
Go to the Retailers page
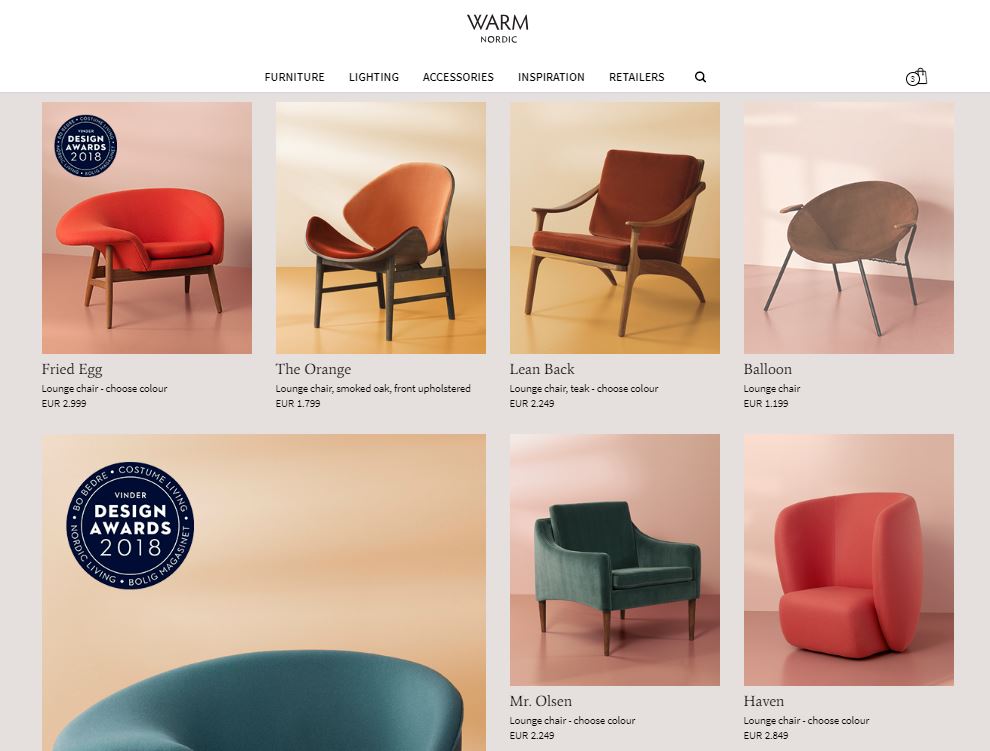(x=636, y=77)
